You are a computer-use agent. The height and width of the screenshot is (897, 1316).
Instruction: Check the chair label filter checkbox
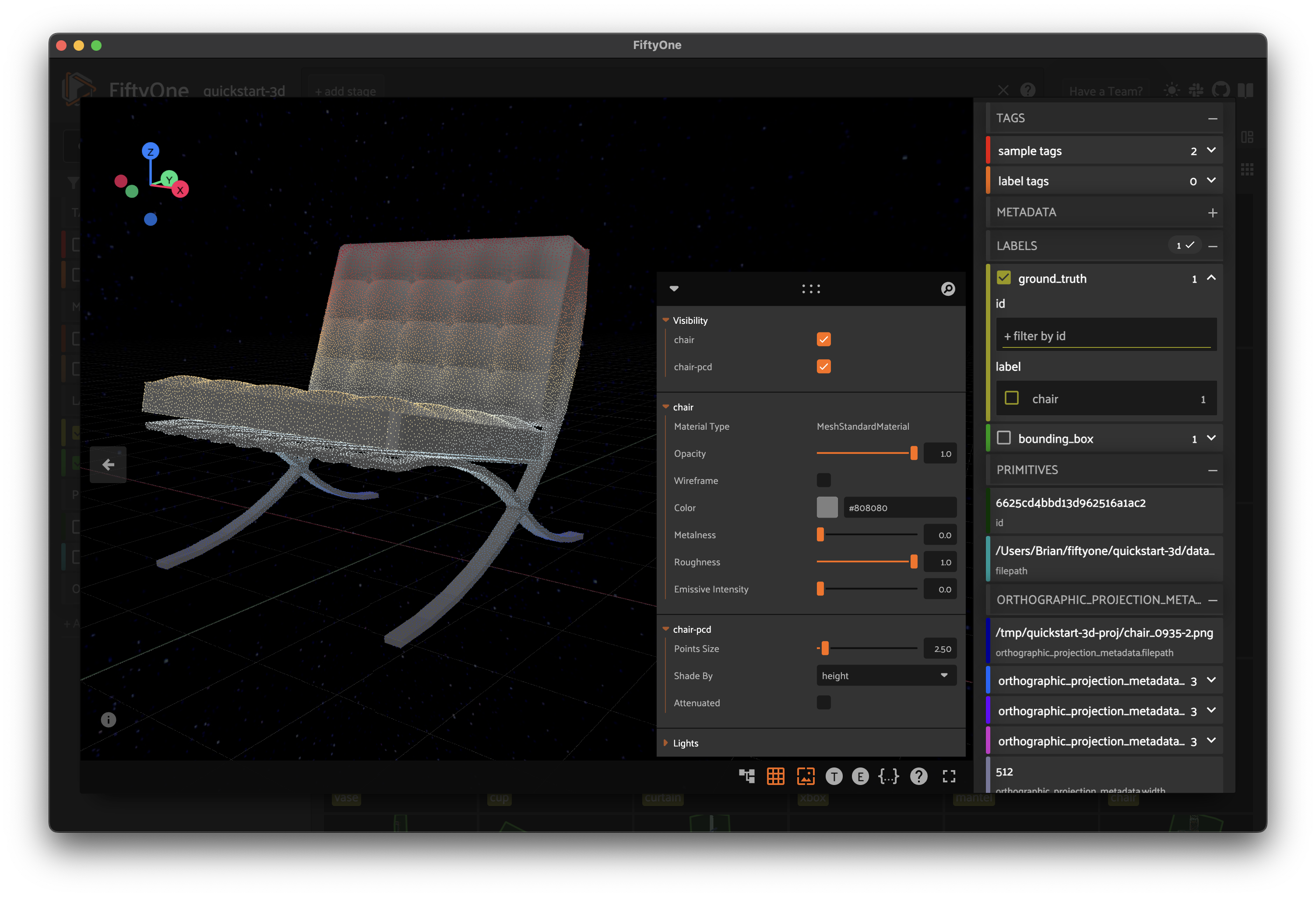(1011, 399)
